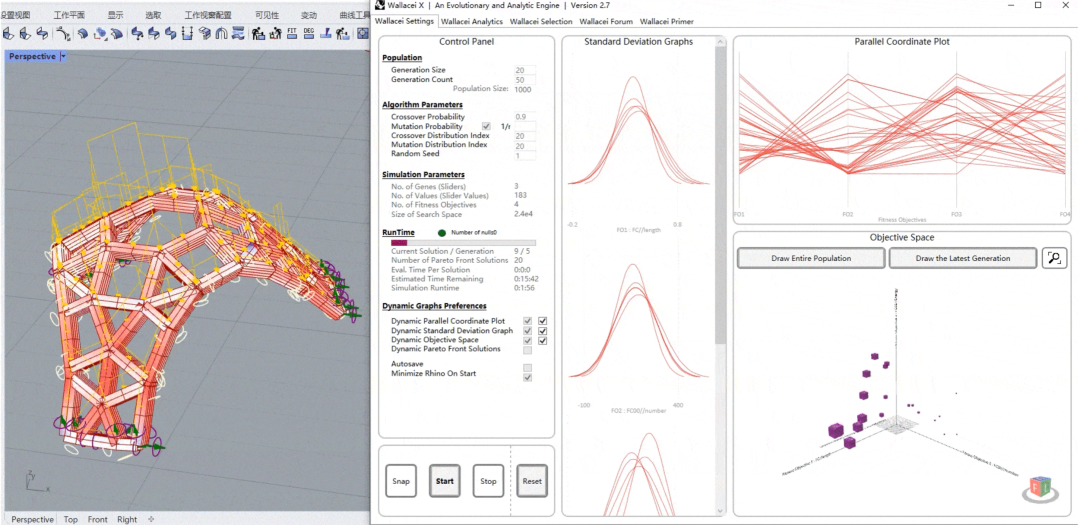Select the Wallacei Settings tab

pos(404,21)
